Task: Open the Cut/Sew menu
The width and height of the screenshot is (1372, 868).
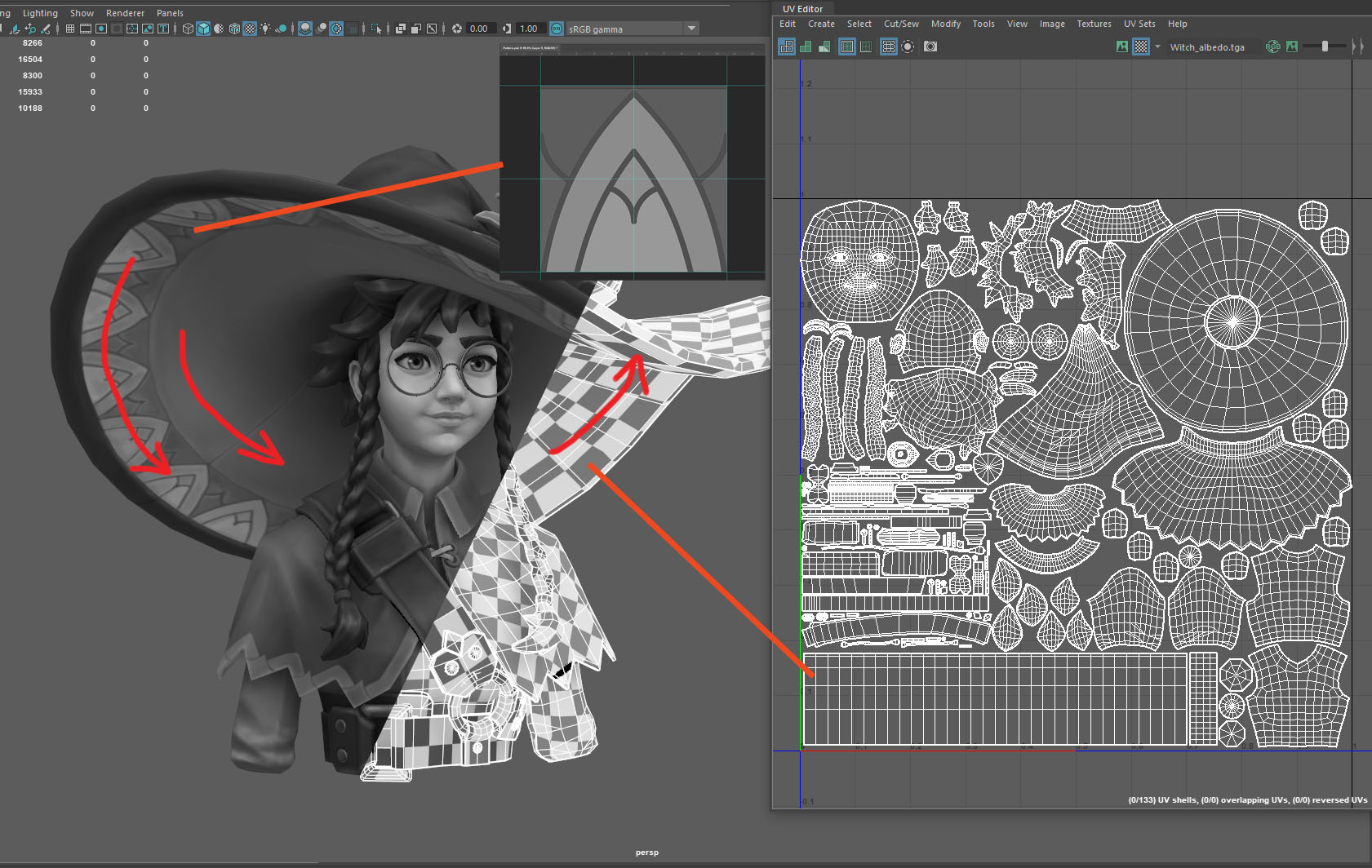Action: pyautogui.click(x=901, y=24)
